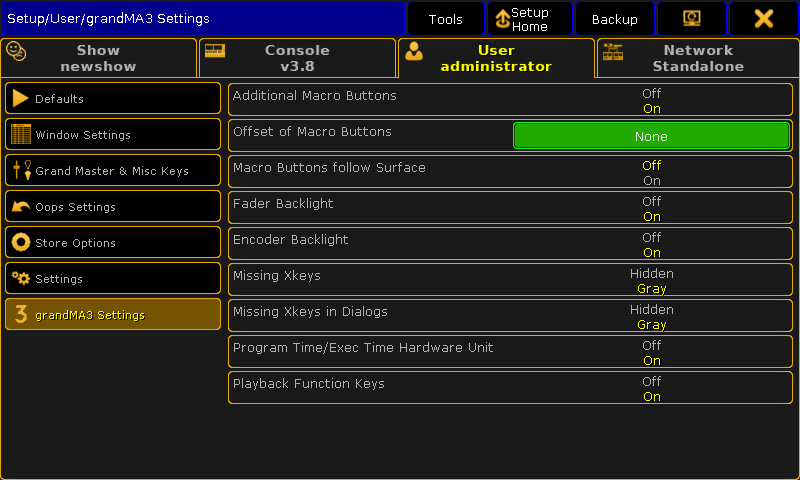Click the Grand Master fader icon
The height and width of the screenshot is (480, 800).
(x=21, y=170)
